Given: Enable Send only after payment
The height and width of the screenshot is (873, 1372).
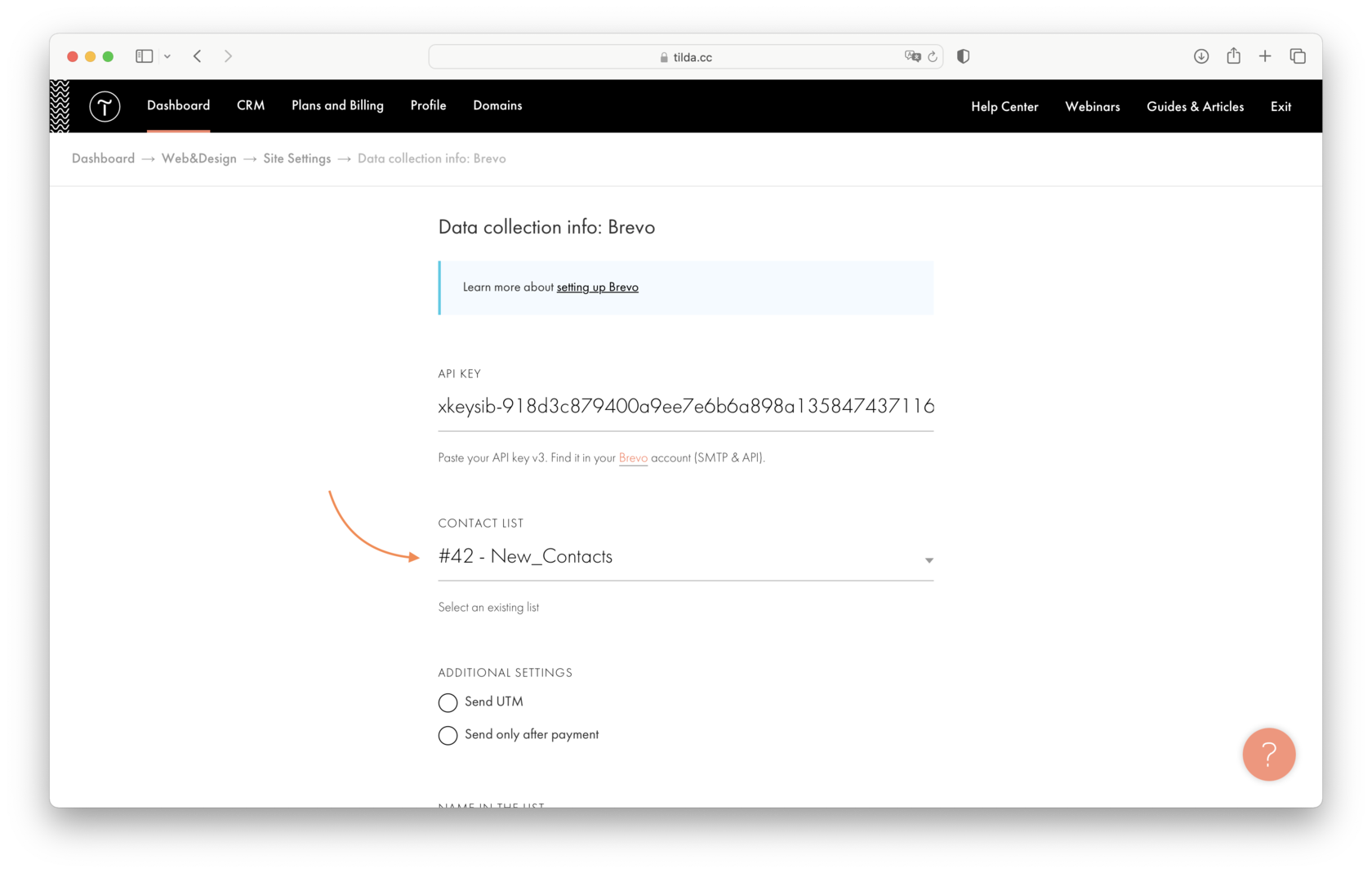Looking at the screenshot, I should [448, 735].
